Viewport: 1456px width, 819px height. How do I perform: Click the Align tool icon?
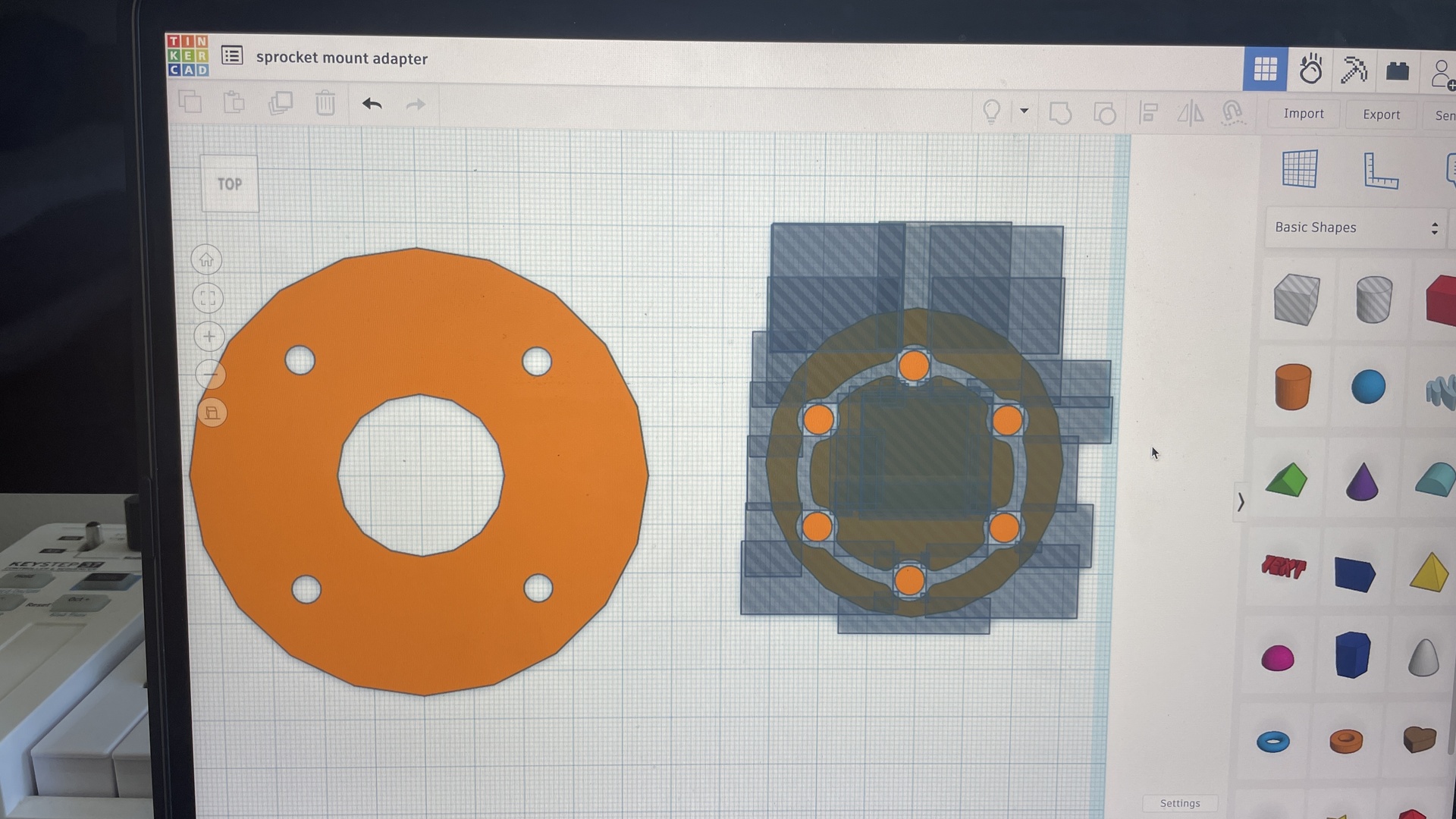(x=1149, y=114)
